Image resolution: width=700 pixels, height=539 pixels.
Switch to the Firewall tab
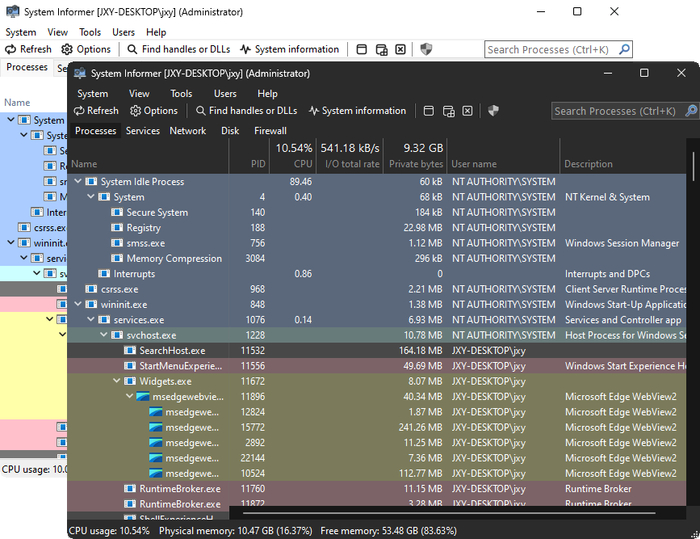tap(270, 131)
